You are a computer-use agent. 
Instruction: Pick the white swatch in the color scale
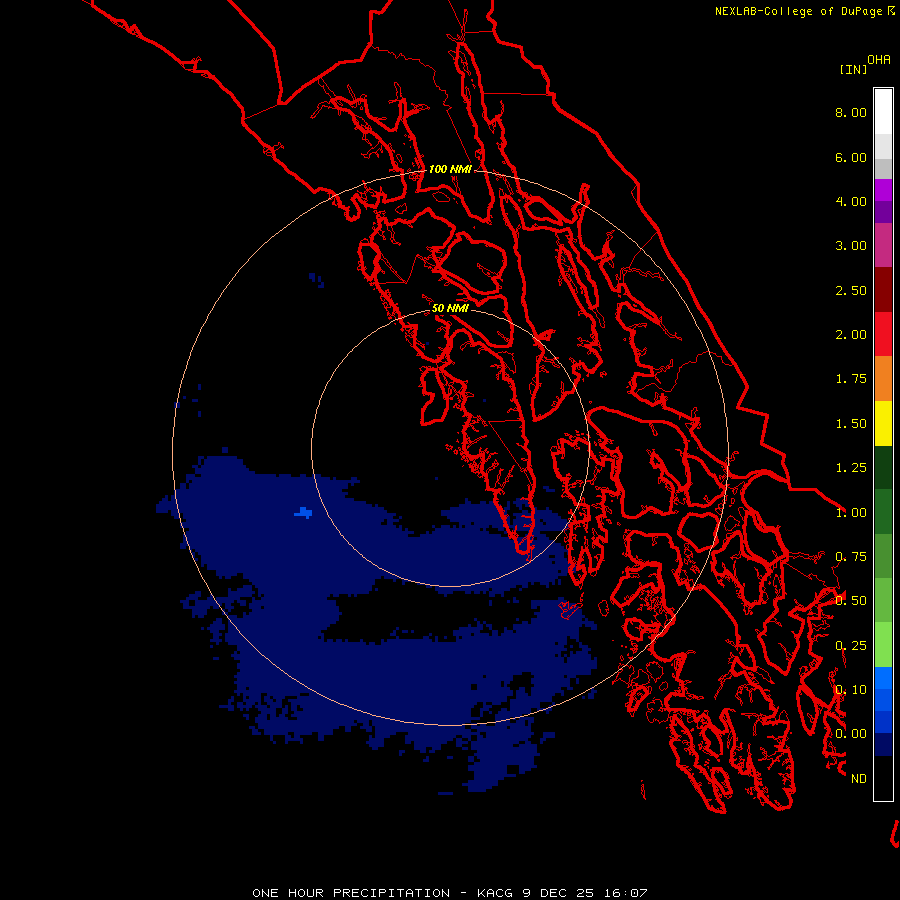(x=883, y=112)
